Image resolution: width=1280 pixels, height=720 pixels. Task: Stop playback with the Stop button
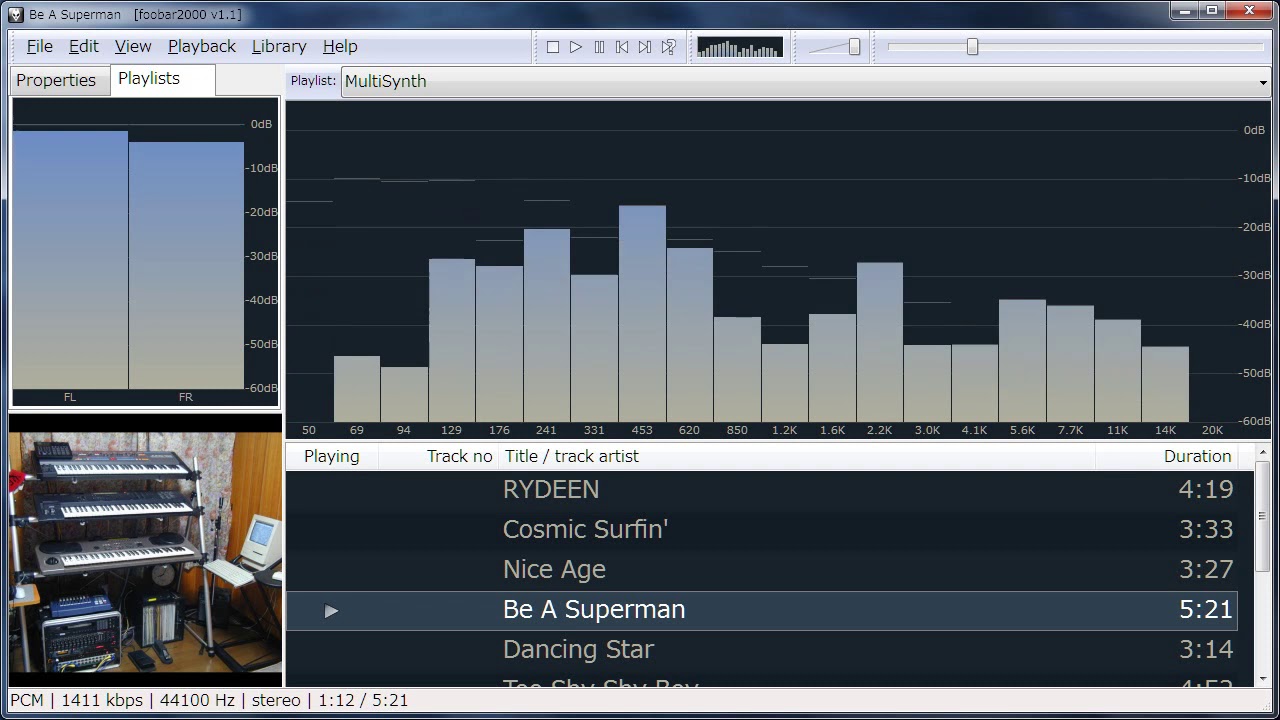[x=553, y=47]
